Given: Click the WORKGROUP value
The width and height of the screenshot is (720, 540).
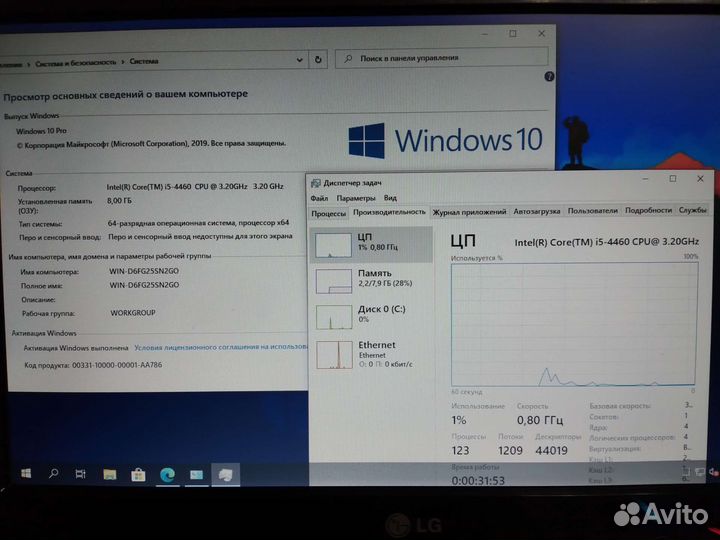Looking at the screenshot, I should coord(133,313).
